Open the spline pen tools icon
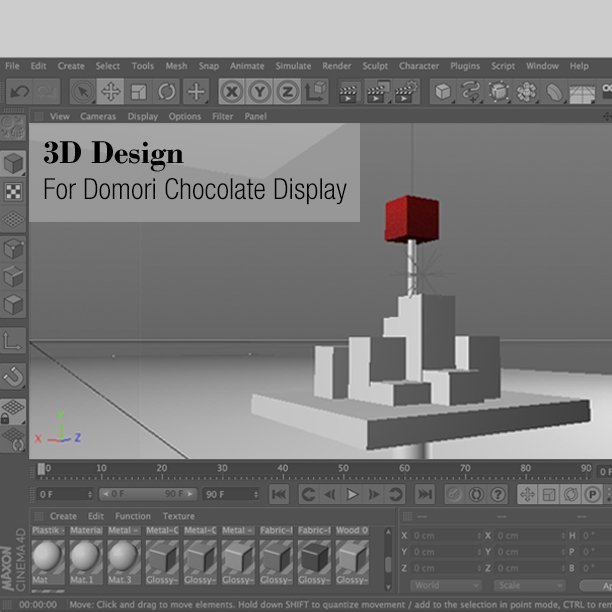 click(471, 92)
